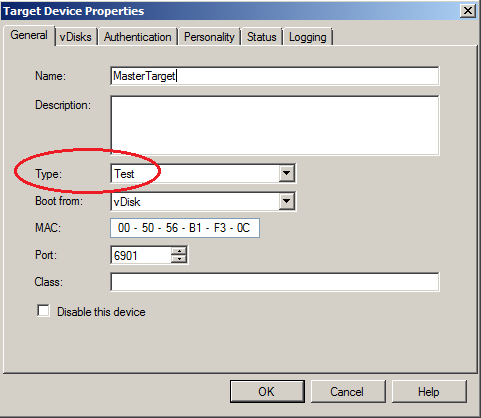
Task: Expand the Boot from dropdown arrow
Action: pyautogui.click(x=287, y=201)
